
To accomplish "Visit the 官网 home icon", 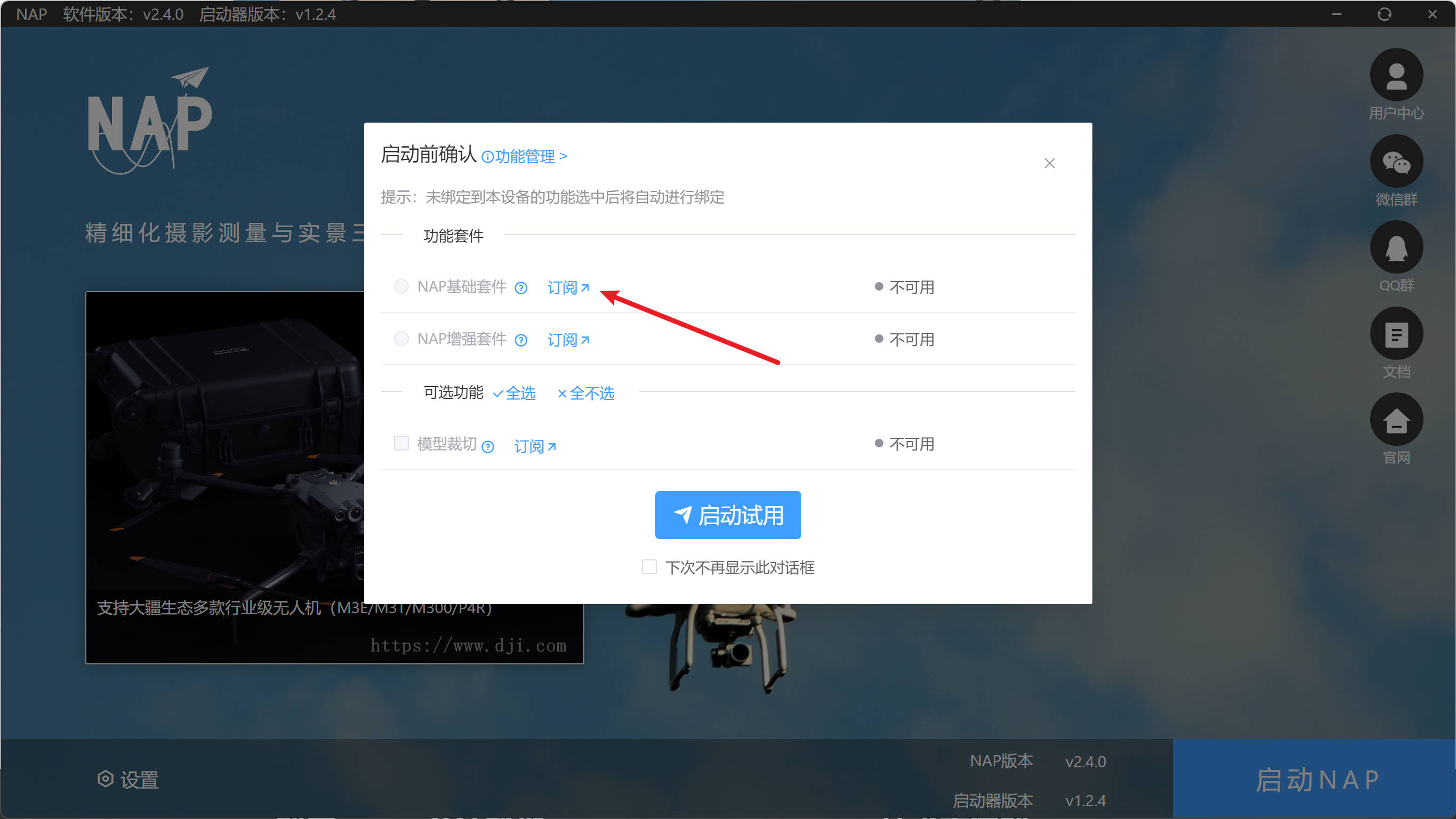I will tap(1396, 420).
